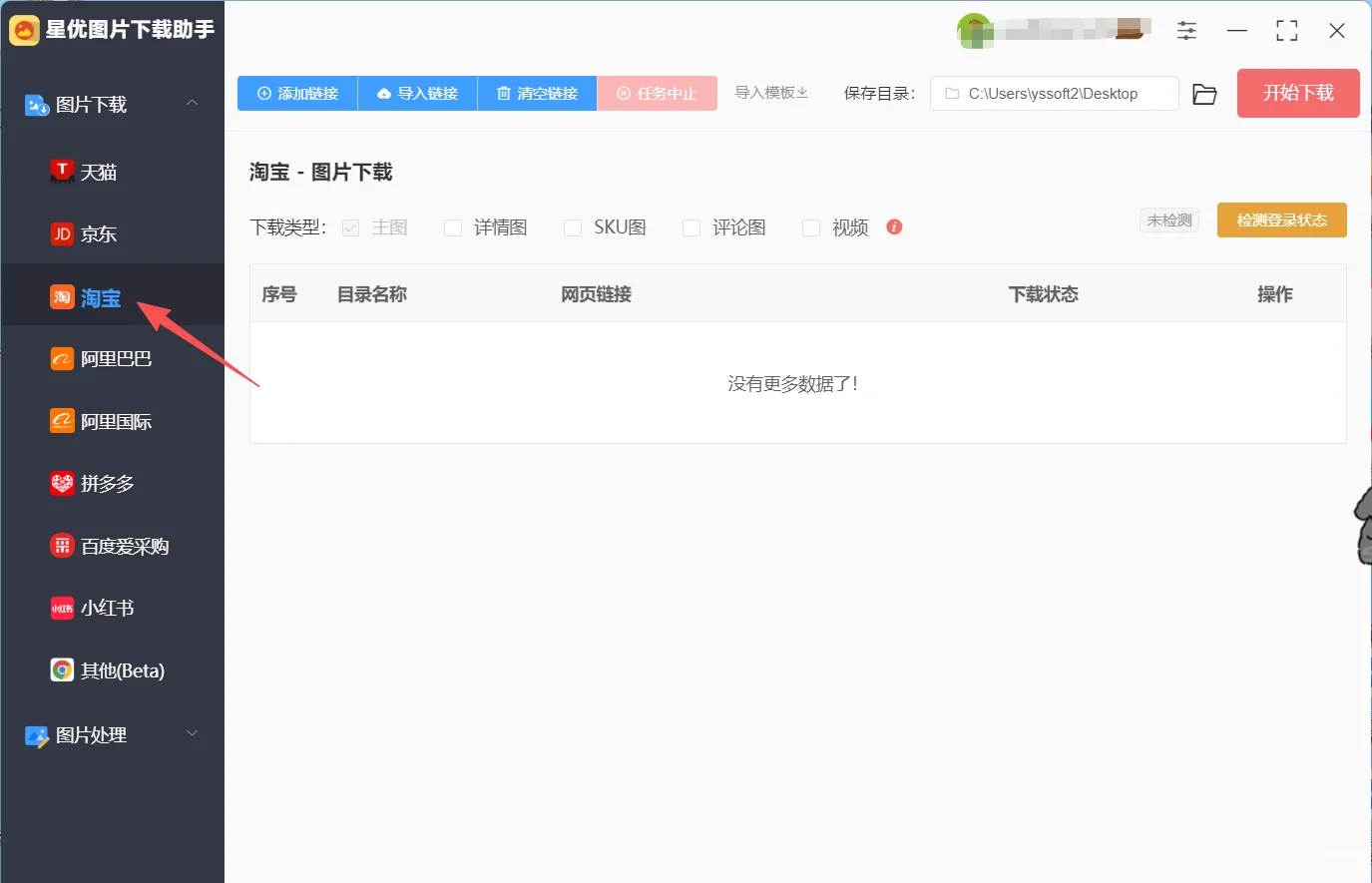Viewport: 1372px width, 883px height.
Task: Check the SKU图 download option
Action: (573, 227)
